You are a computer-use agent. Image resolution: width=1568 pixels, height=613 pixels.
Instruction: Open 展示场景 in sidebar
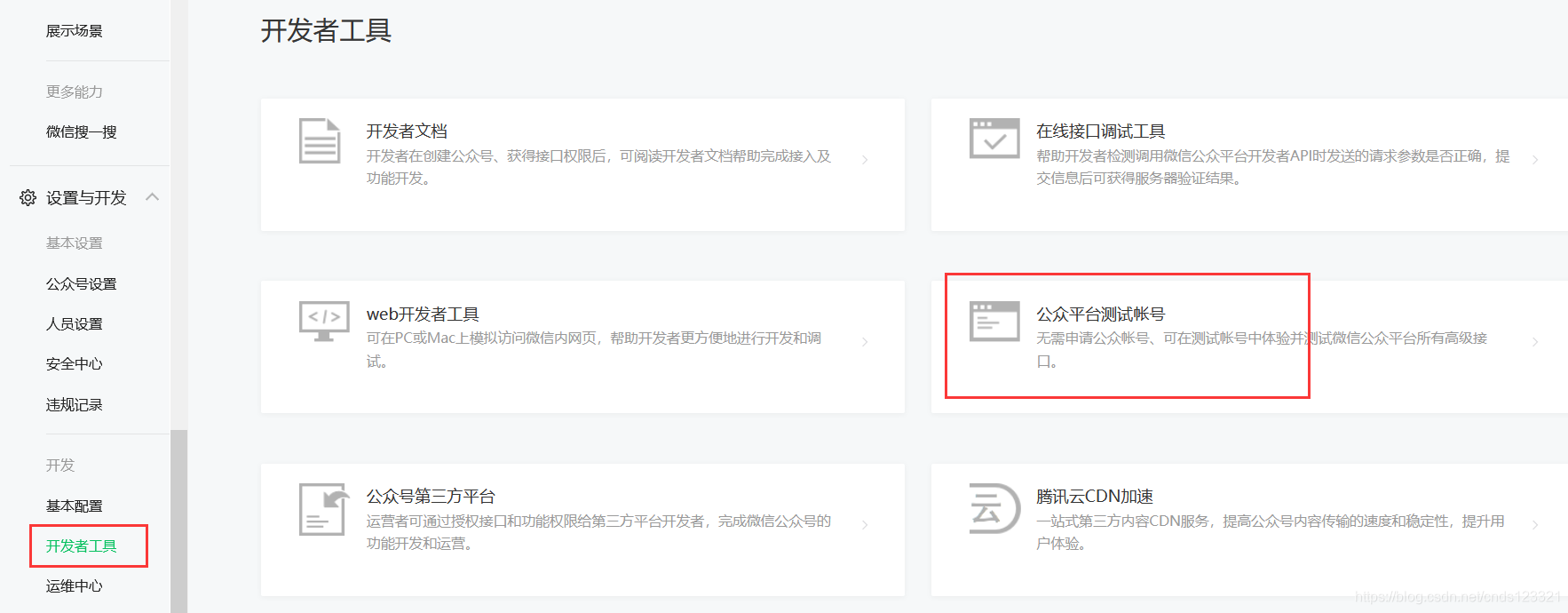coord(75,31)
